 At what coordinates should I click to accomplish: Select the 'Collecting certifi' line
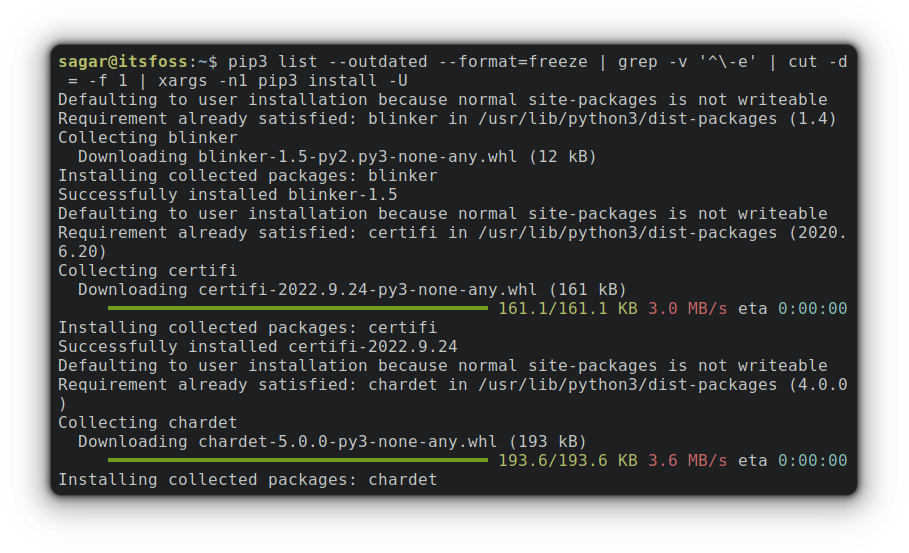[148, 271]
